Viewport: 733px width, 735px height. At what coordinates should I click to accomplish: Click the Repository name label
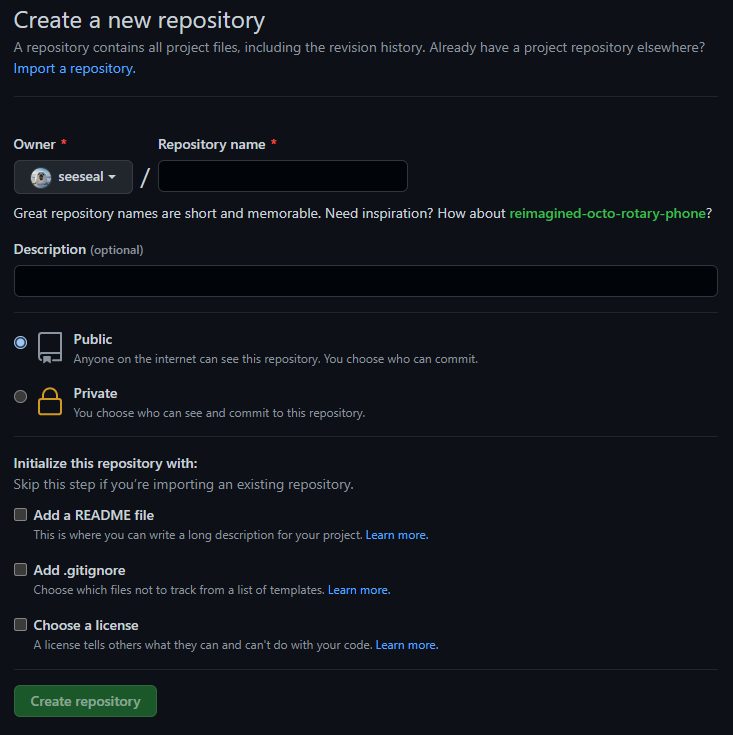[x=212, y=144]
